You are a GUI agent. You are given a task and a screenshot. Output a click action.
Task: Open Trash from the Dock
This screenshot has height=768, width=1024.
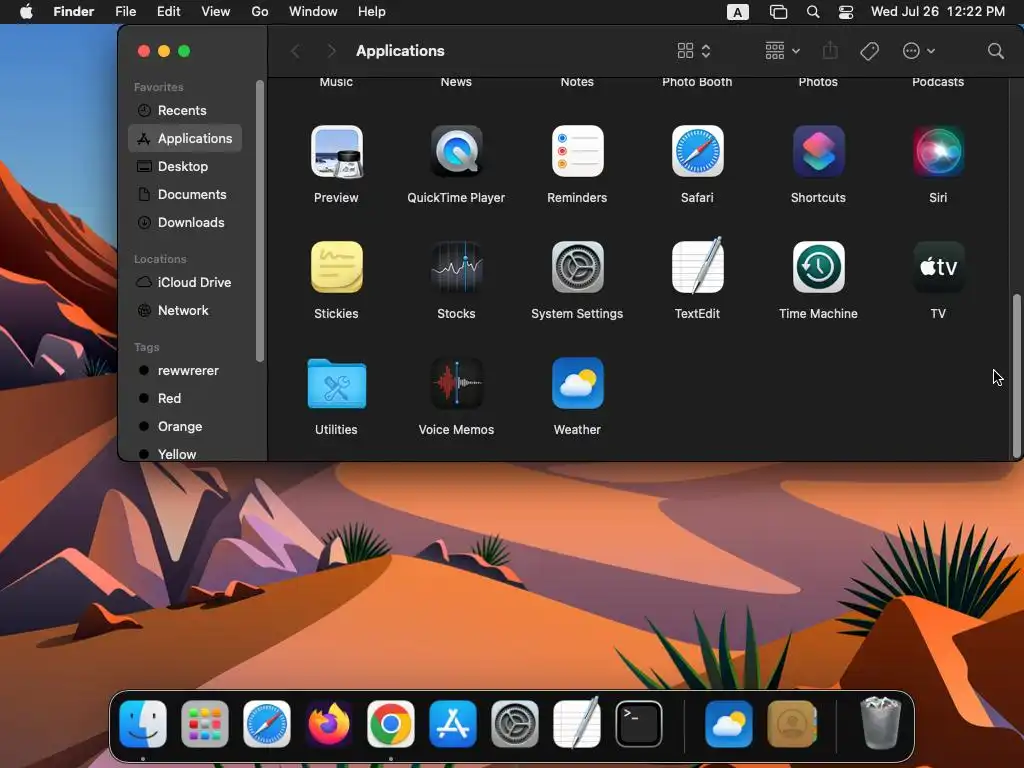tap(881, 723)
